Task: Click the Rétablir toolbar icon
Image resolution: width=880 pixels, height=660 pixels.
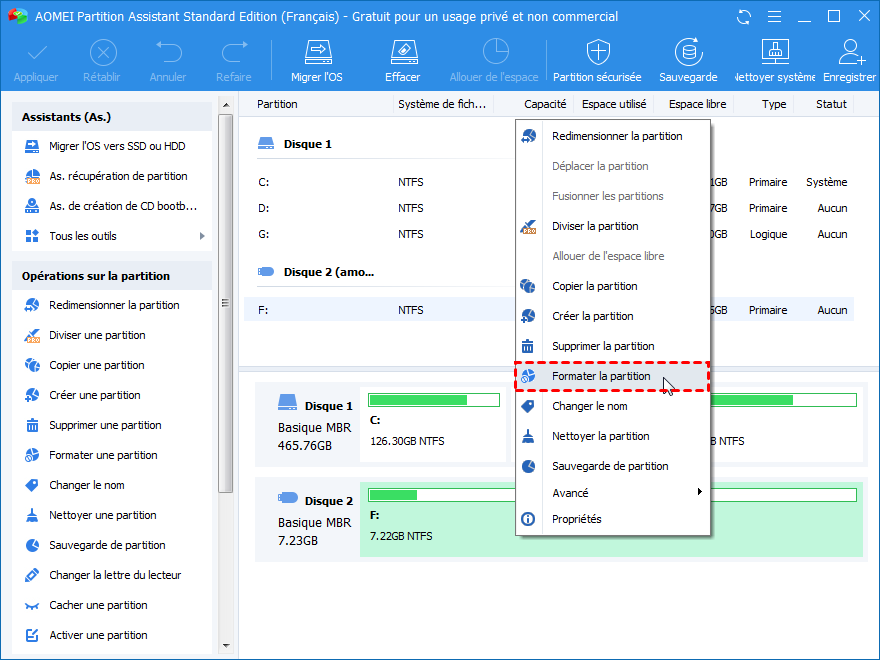Action: 103,53
